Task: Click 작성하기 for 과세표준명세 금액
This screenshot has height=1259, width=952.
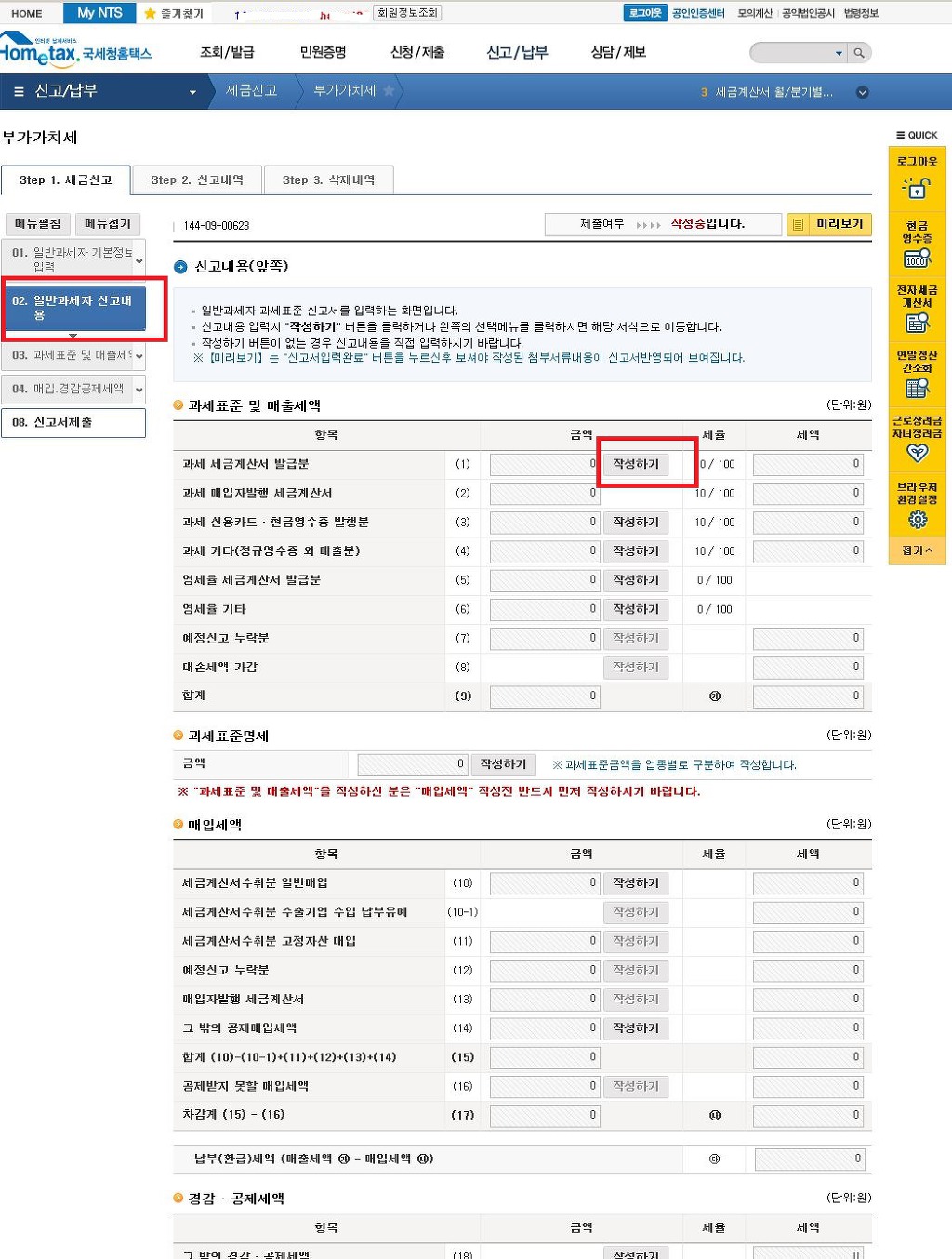Action: pos(504,764)
